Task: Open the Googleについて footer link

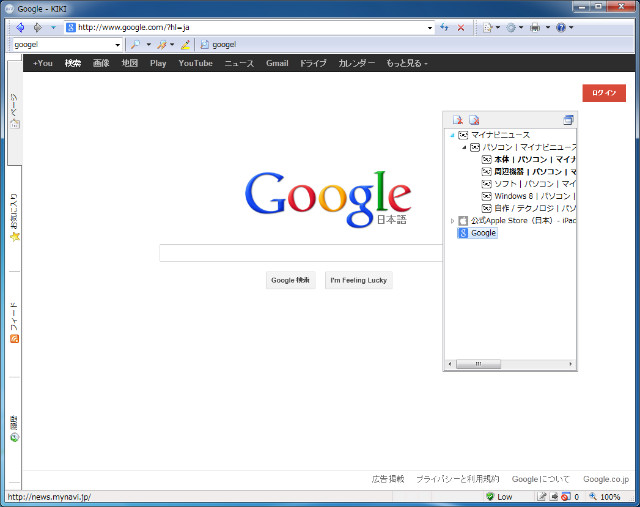Action: (x=540, y=479)
